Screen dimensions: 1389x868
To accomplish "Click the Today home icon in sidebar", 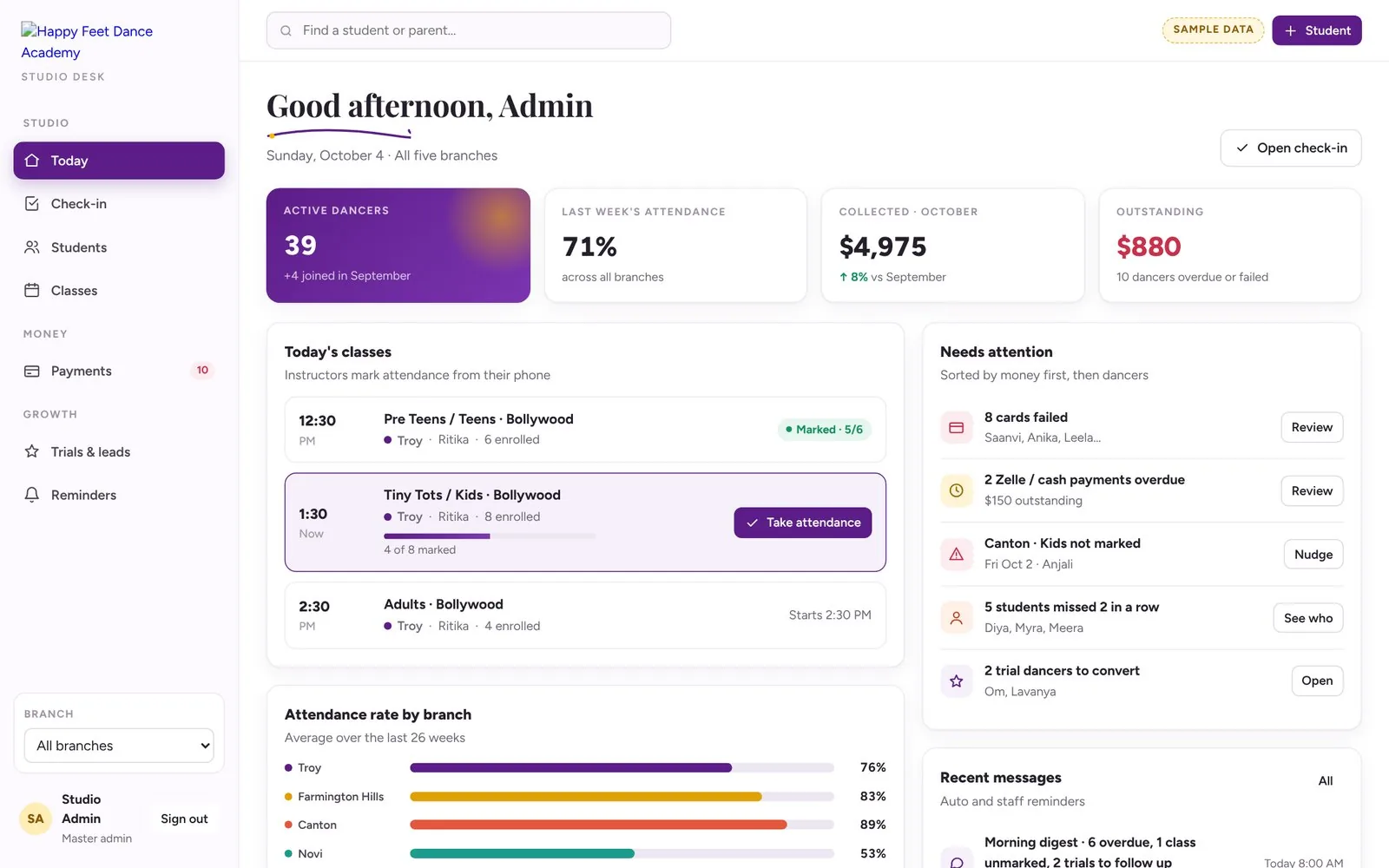I will [32, 161].
